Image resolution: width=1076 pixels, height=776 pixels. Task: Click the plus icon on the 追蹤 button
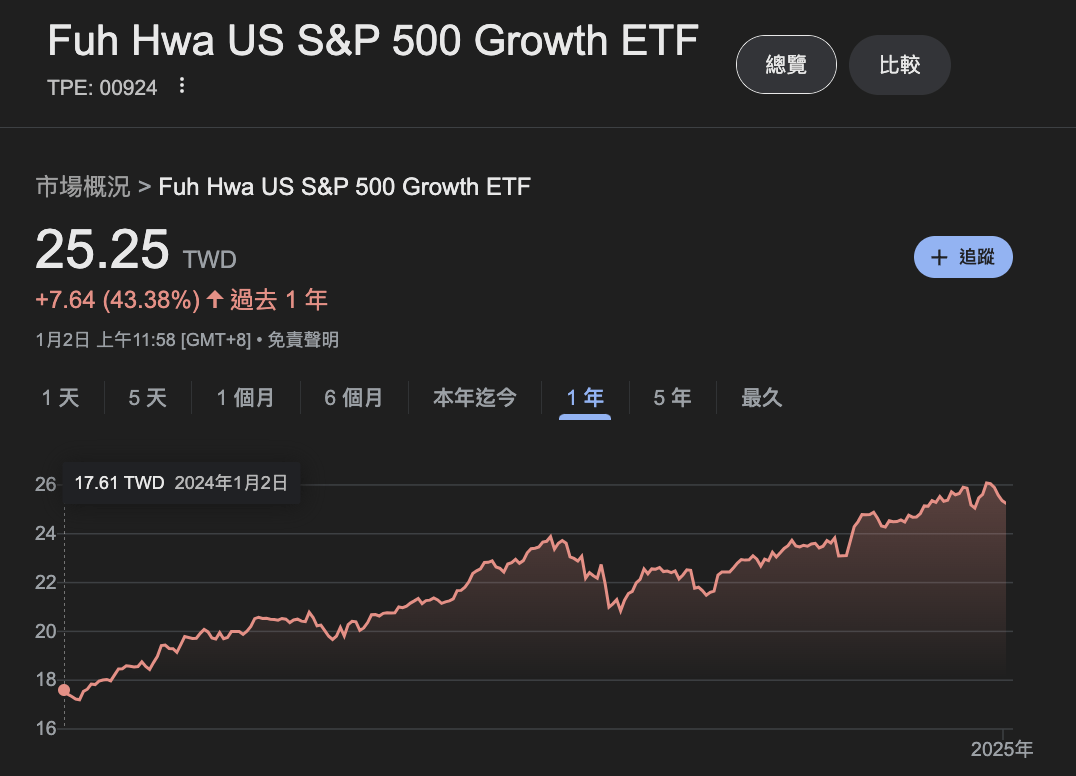pyautogui.click(x=938, y=257)
